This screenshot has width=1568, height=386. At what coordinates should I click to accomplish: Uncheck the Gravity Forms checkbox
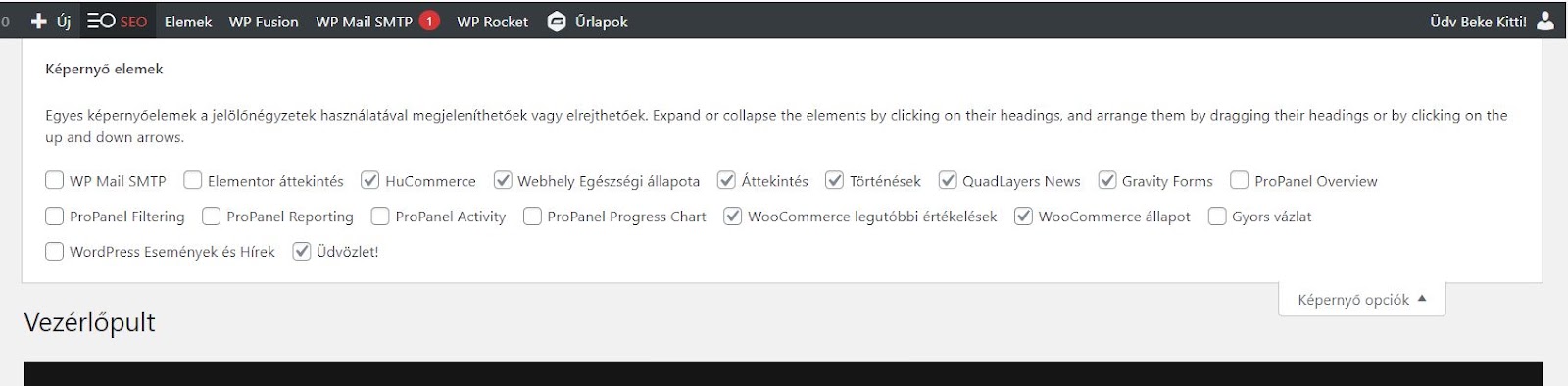[x=1107, y=180]
